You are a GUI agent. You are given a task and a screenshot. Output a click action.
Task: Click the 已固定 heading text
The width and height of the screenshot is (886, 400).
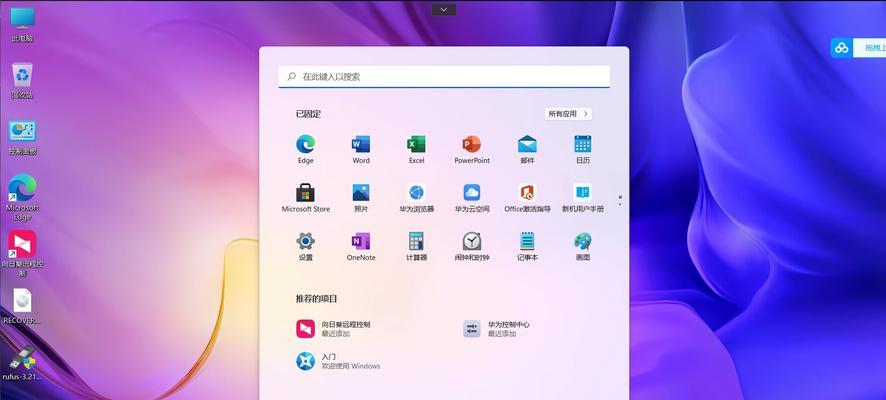tap(308, 114)
